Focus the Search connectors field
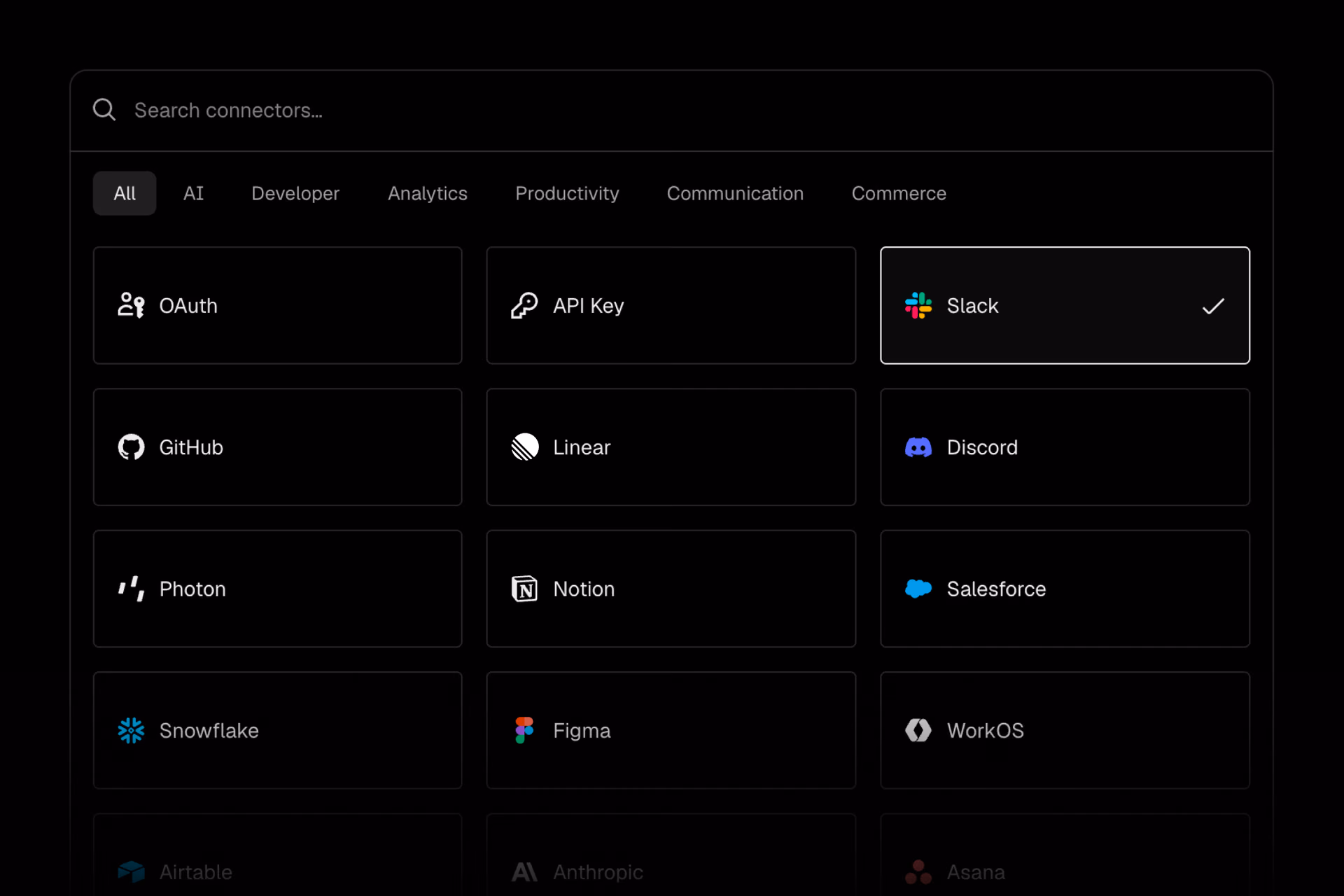Image resolution: width=1344 pixels, height=896 pixels. click(x=671, y=111)
